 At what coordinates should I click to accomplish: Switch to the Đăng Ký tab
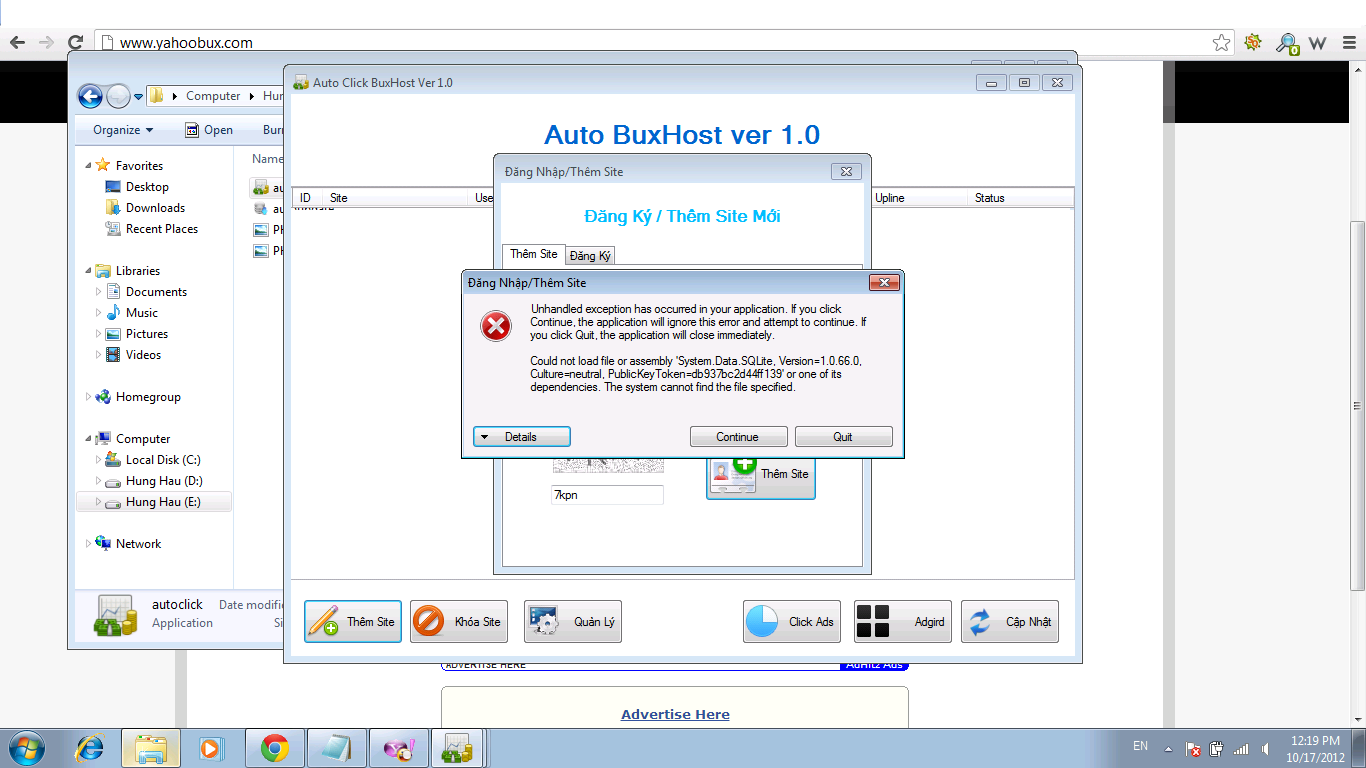[x=590, y=256]
